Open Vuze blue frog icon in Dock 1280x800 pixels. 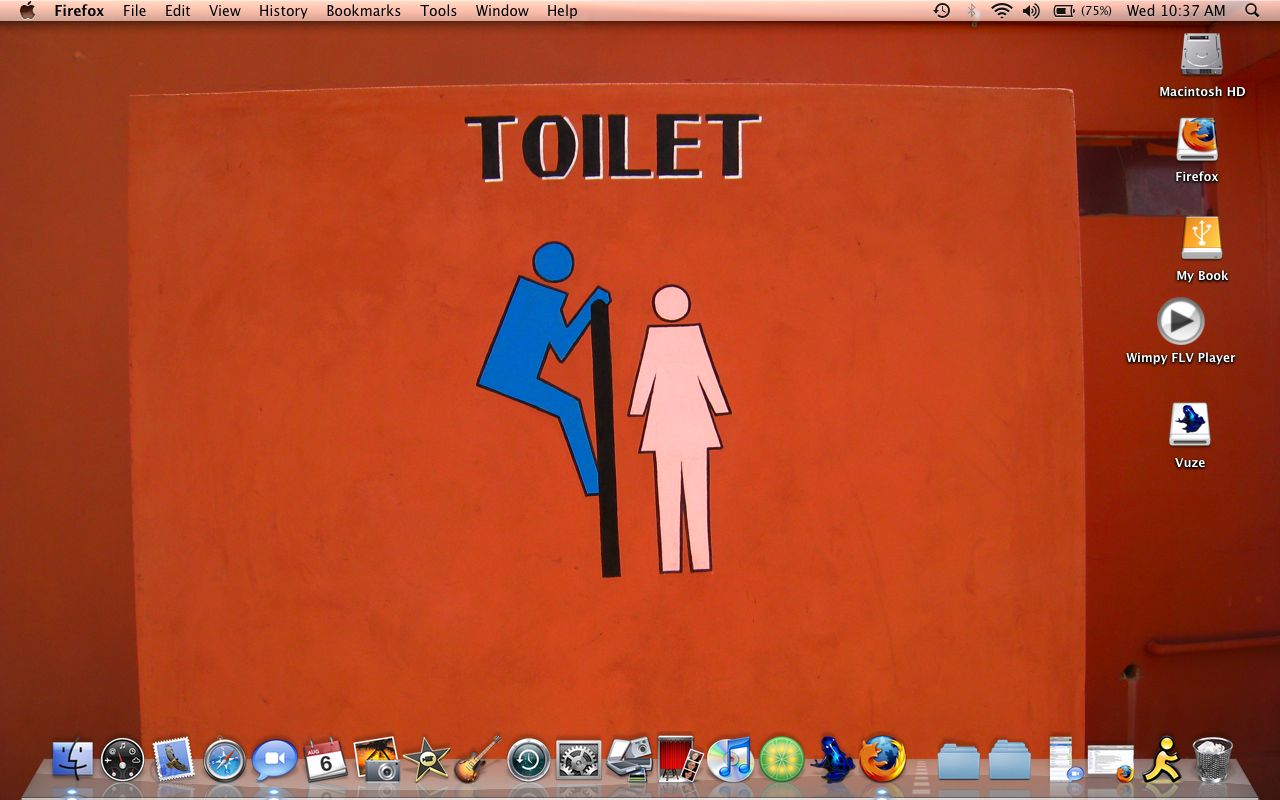[x=832, y=760]
